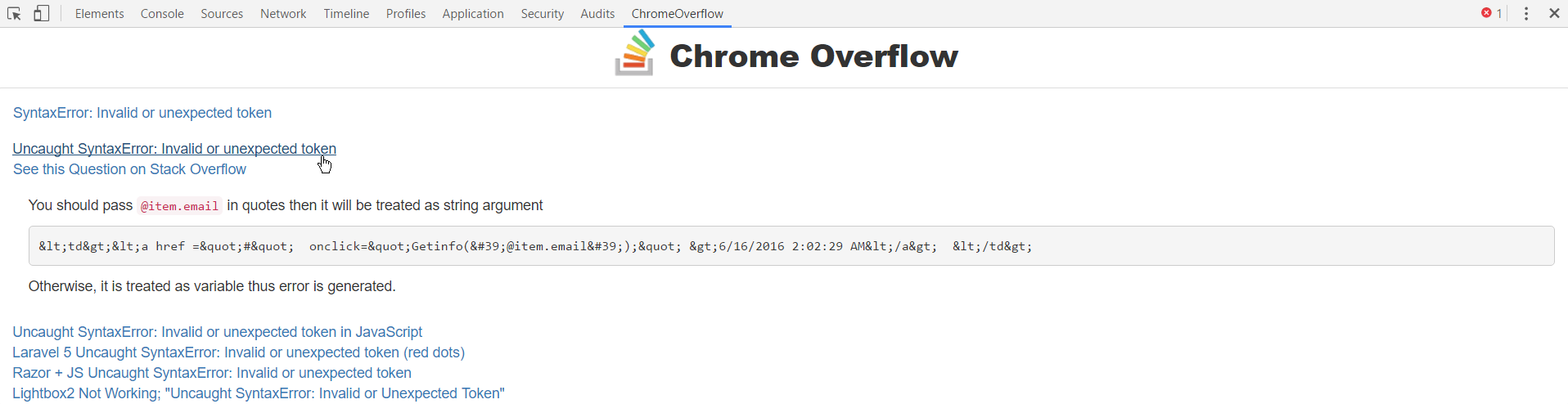
Task: Click 'You should pass' answer text
Action: click(80, 205)
